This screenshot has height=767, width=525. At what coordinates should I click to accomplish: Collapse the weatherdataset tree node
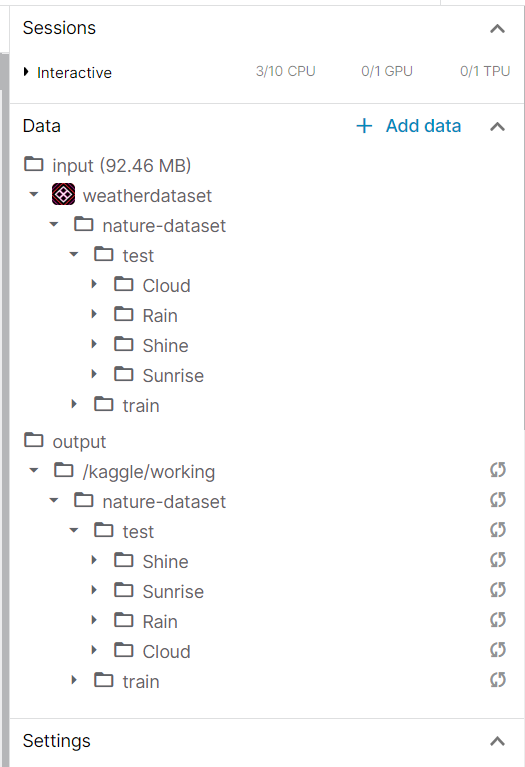click(x=34, y=195)
